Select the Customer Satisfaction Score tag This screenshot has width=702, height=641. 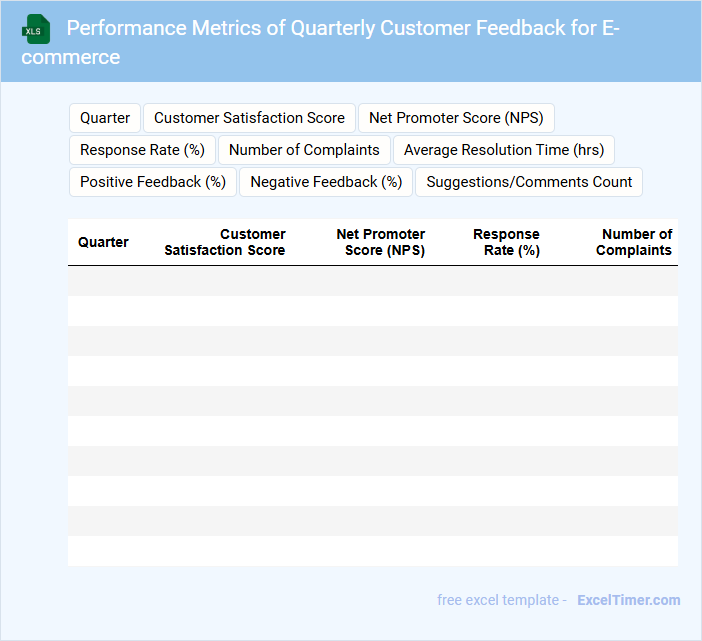point(249,118)
